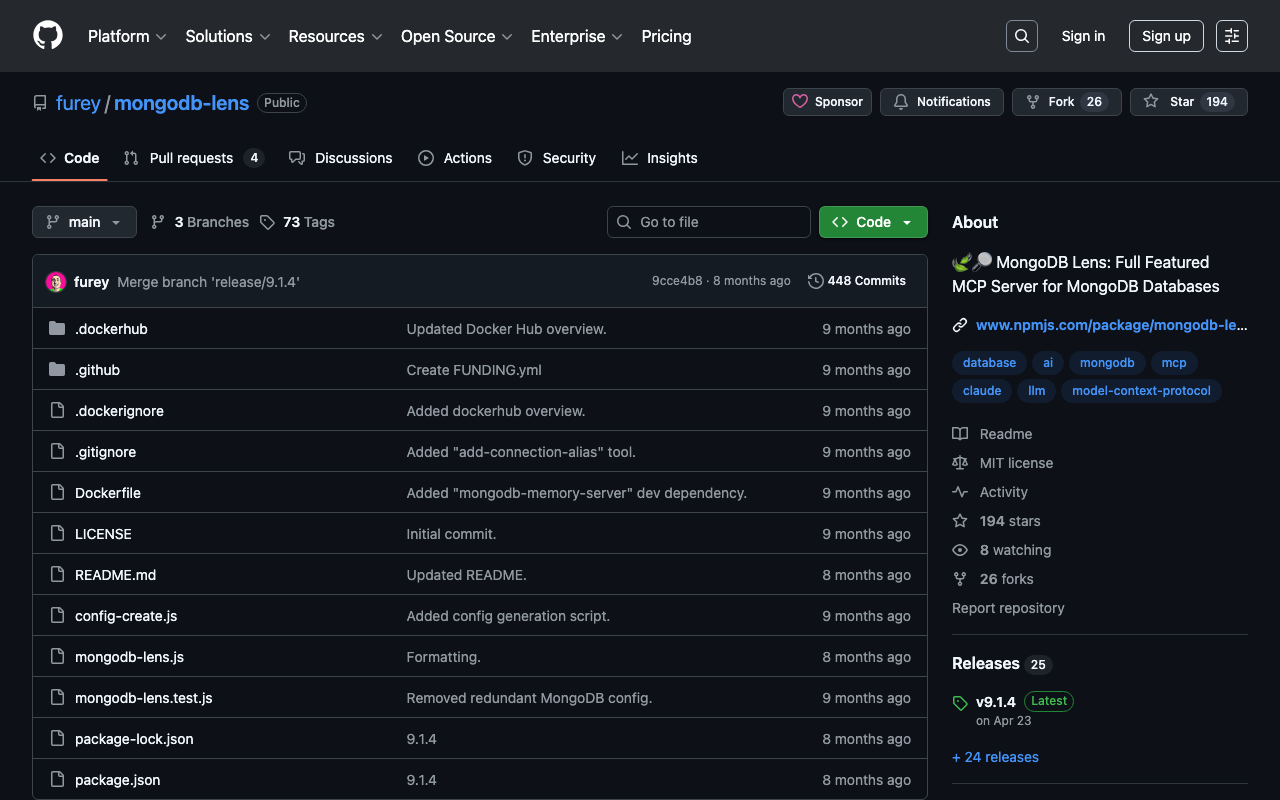Click furey's avatar in latest commit row
The image size is (1280, 800).
pyautogui.click(x=56, y=282)
